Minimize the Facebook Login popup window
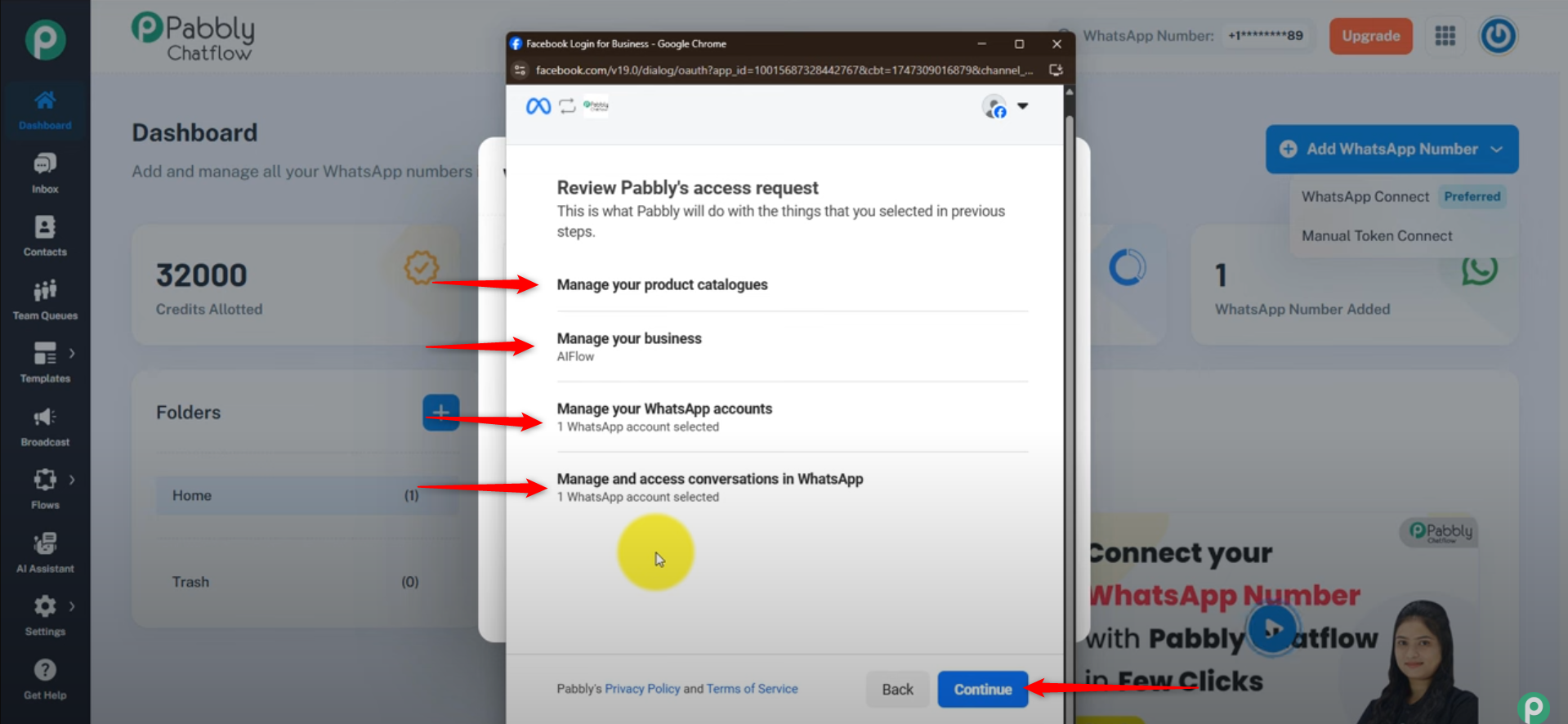Screen dimensions: 1568x724 [981, 44]
